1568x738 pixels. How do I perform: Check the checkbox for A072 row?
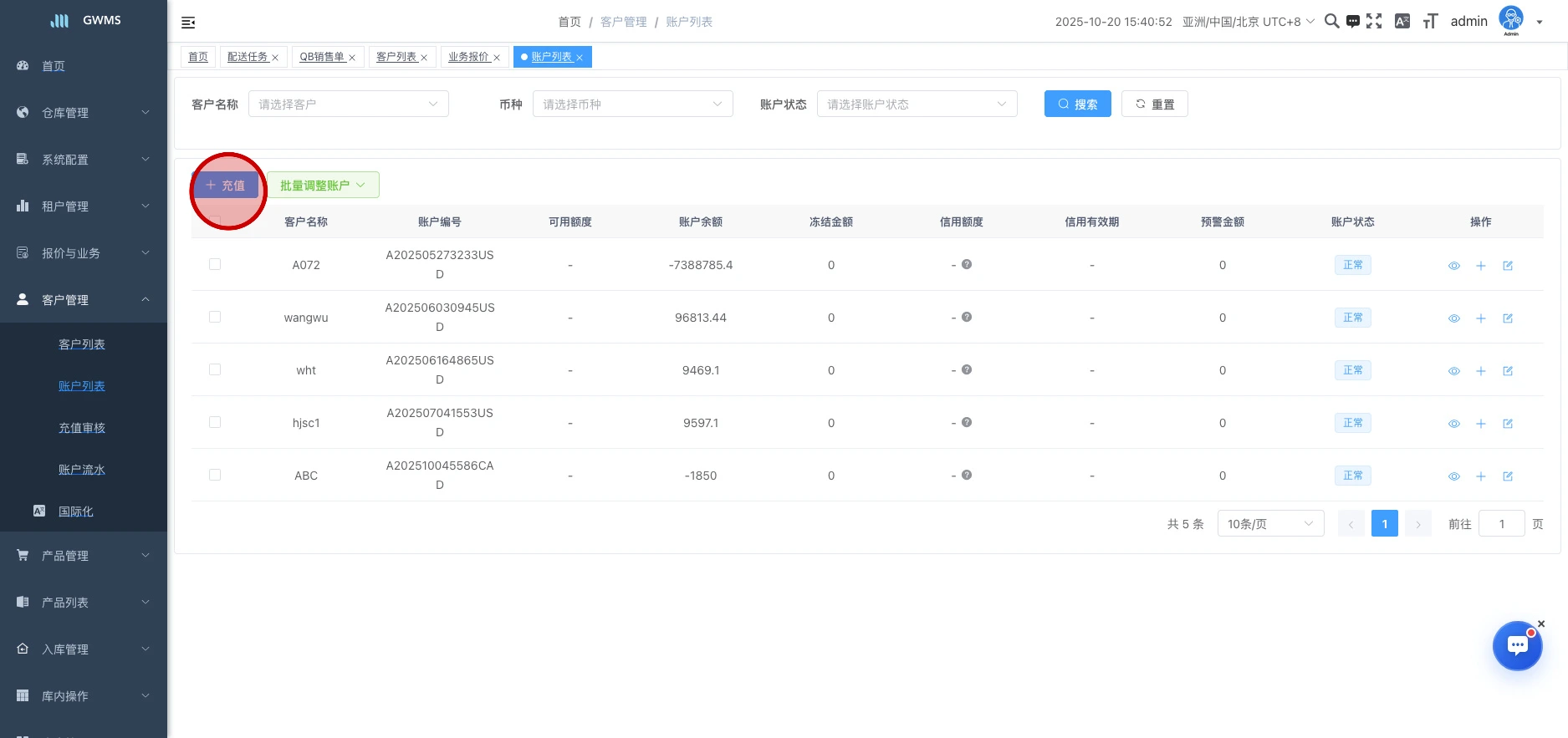coord(215,264)
